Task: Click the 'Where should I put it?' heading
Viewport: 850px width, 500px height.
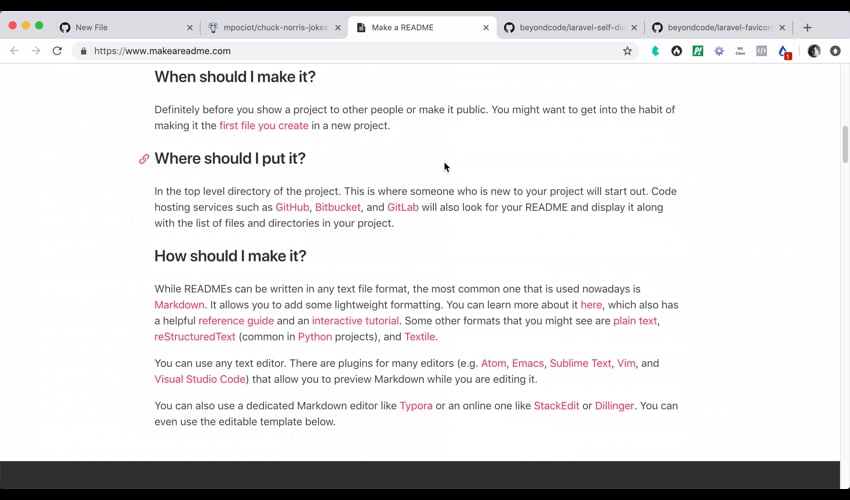Action: point(230,158)
